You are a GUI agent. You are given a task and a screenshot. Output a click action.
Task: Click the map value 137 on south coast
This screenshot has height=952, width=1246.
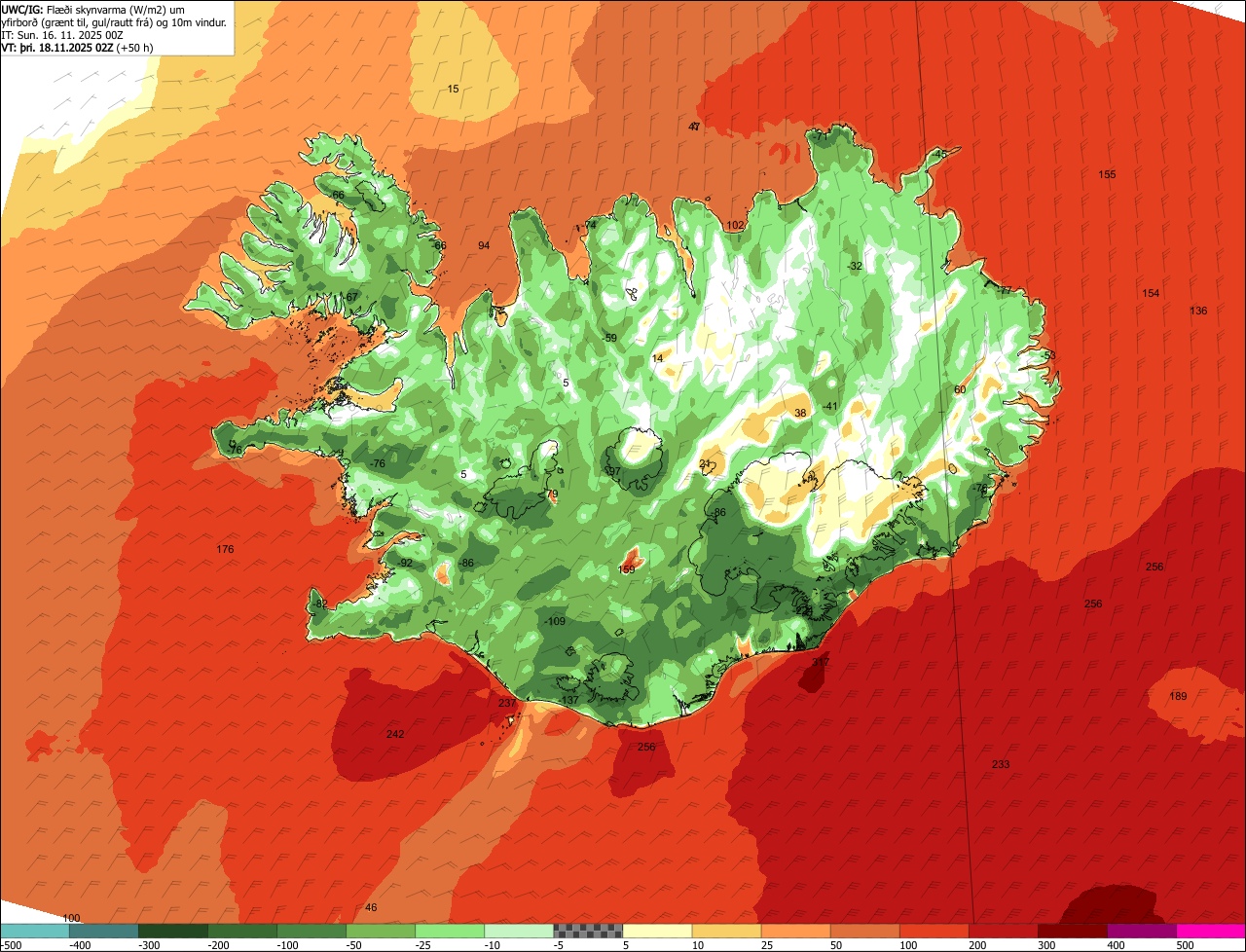[569, 700]
